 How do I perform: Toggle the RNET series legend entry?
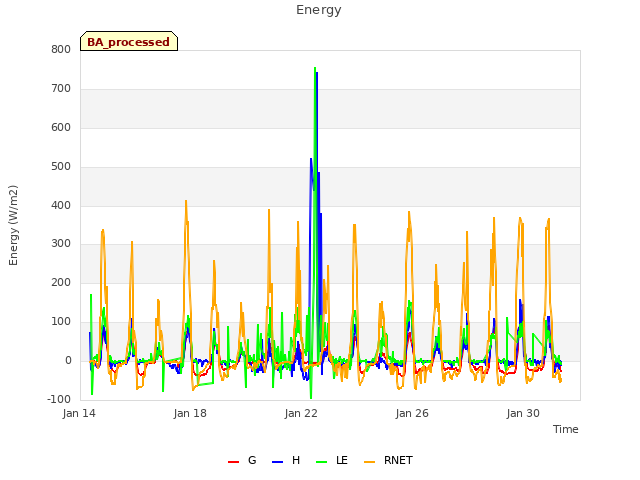388,460
